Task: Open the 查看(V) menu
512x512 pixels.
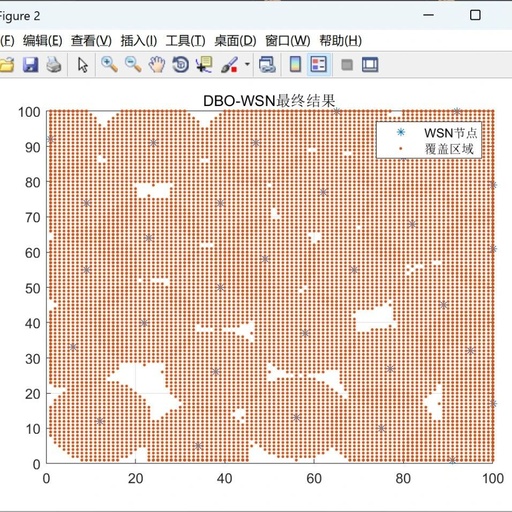Action: [x=91, y=41]
